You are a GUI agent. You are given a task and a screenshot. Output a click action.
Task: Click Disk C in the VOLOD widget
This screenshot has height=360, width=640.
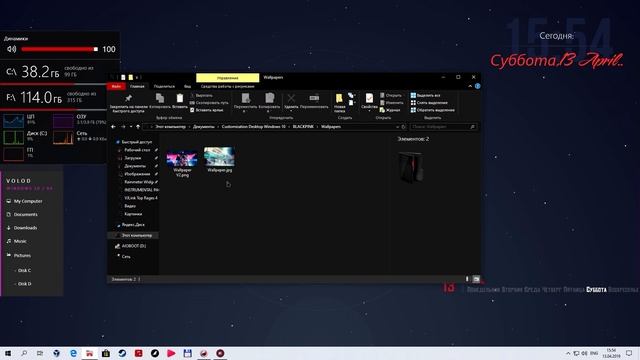pyautogui.click(x=24, y=271)
